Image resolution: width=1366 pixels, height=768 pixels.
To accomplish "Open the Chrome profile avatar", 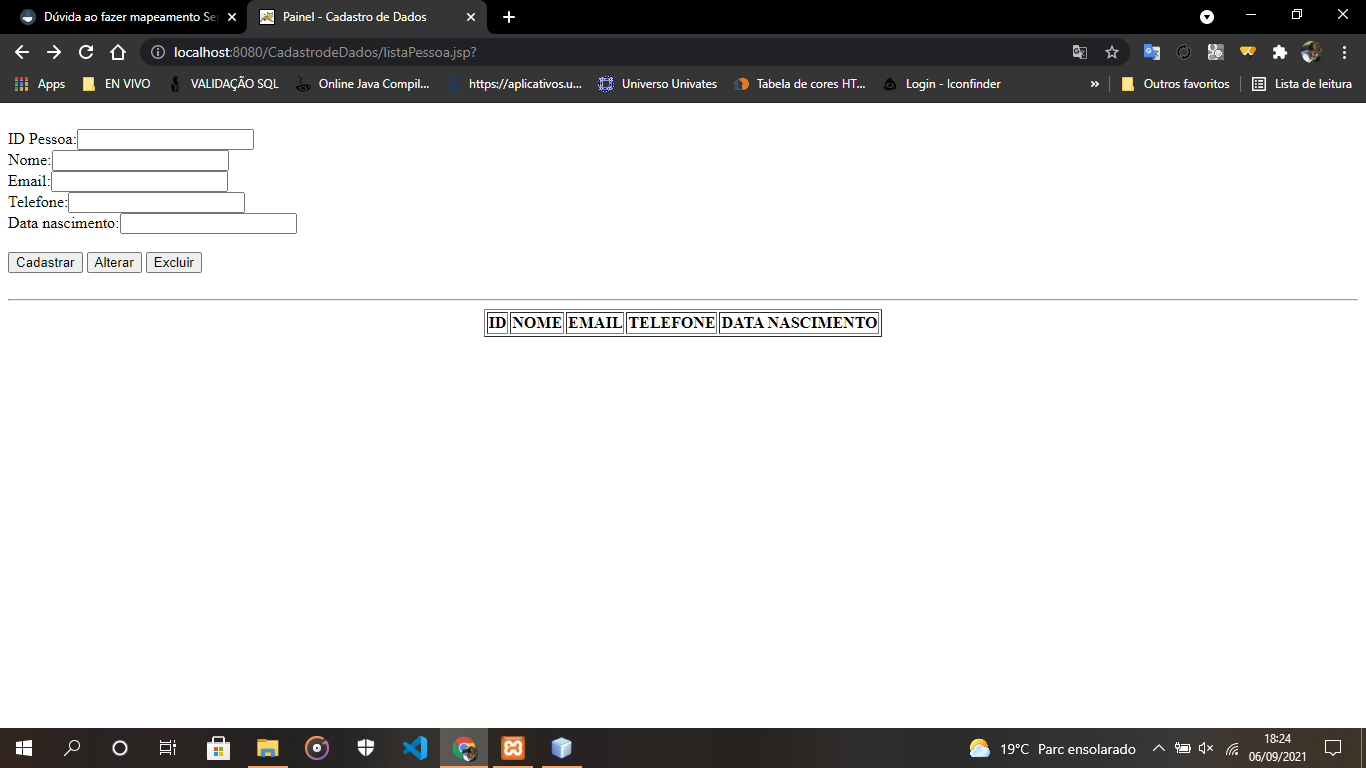I will point(1312,52).
